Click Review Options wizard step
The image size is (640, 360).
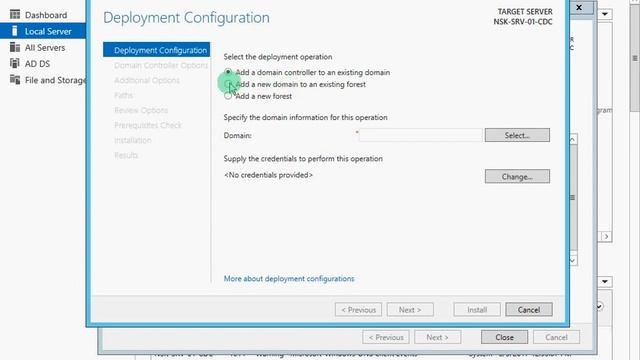[x=141, y=110]
